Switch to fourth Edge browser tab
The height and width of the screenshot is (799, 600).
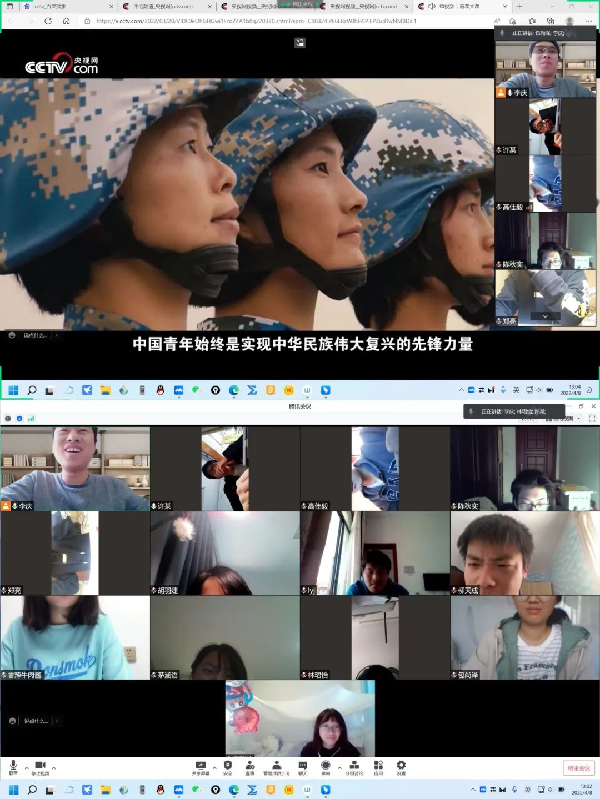[x=364, y=7]
